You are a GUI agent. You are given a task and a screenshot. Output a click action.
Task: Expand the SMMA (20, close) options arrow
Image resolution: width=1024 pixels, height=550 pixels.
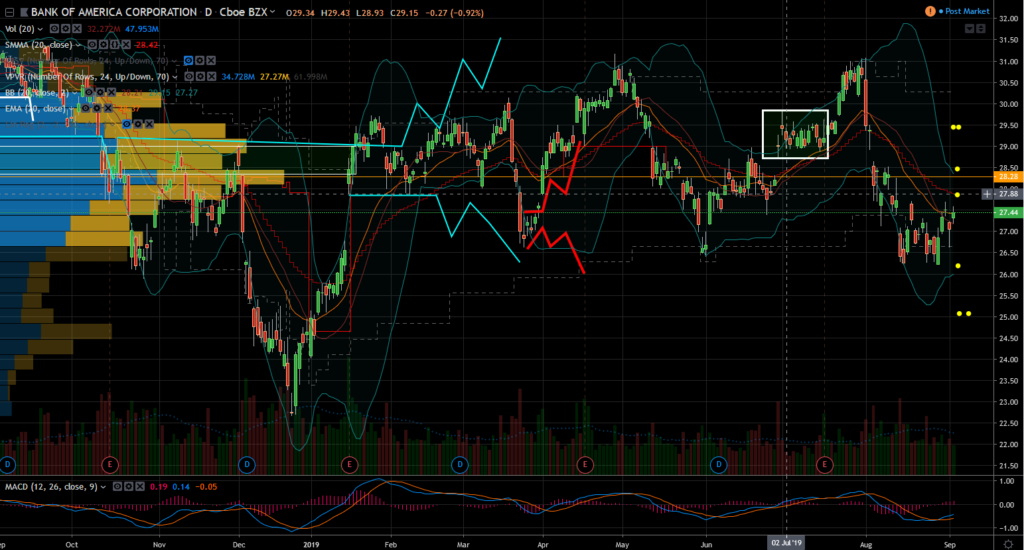click(78, 45)
